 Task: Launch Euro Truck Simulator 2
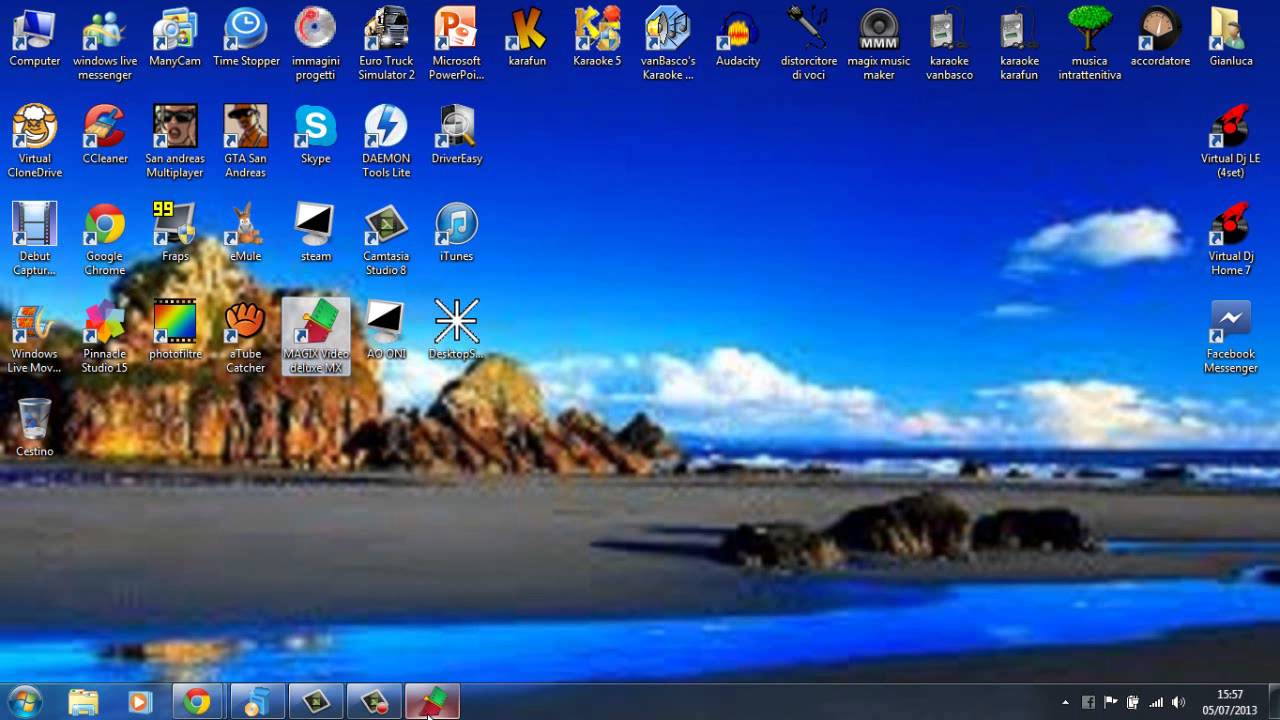[386, 45]
